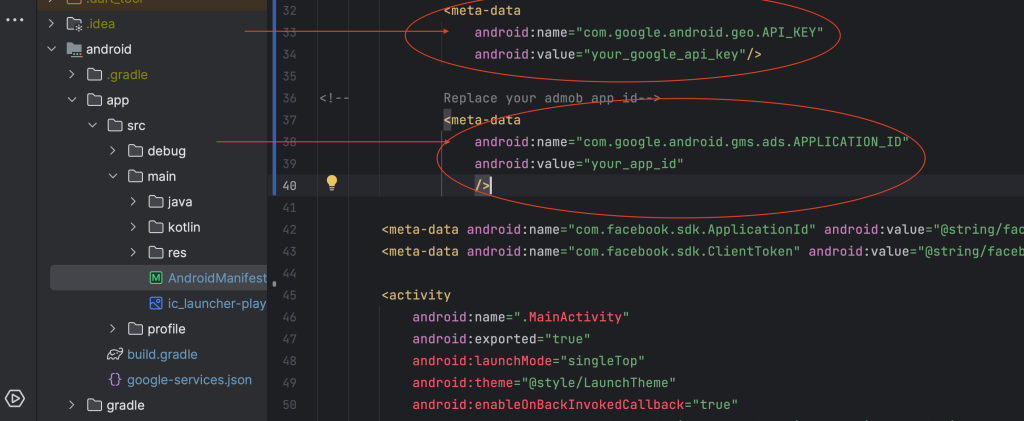Click the main folder icon
Image resolution: width=1024 pixels, height=421 pixels.
tap(135, 176)
